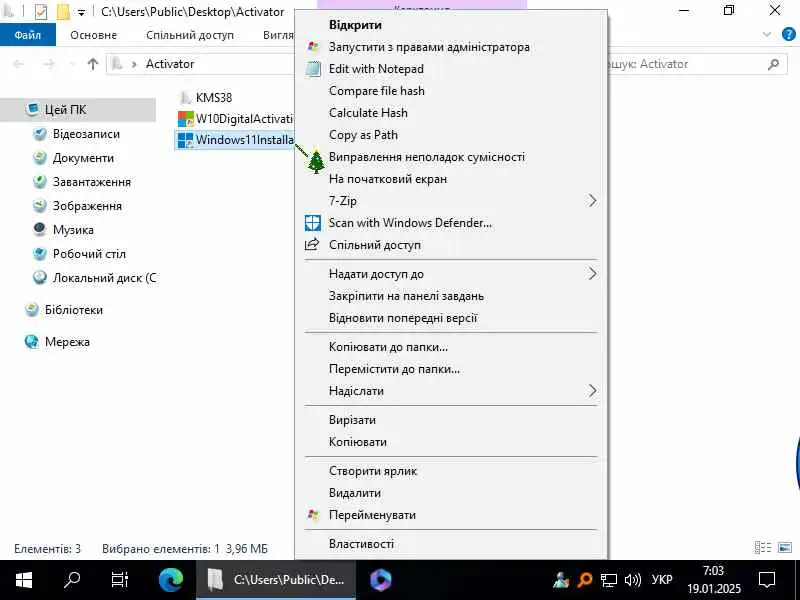Image resolution: width=800 pixels, height=600 pixels.
Task: Switch to large icons view icon
Action: click(x=785, y=547)
